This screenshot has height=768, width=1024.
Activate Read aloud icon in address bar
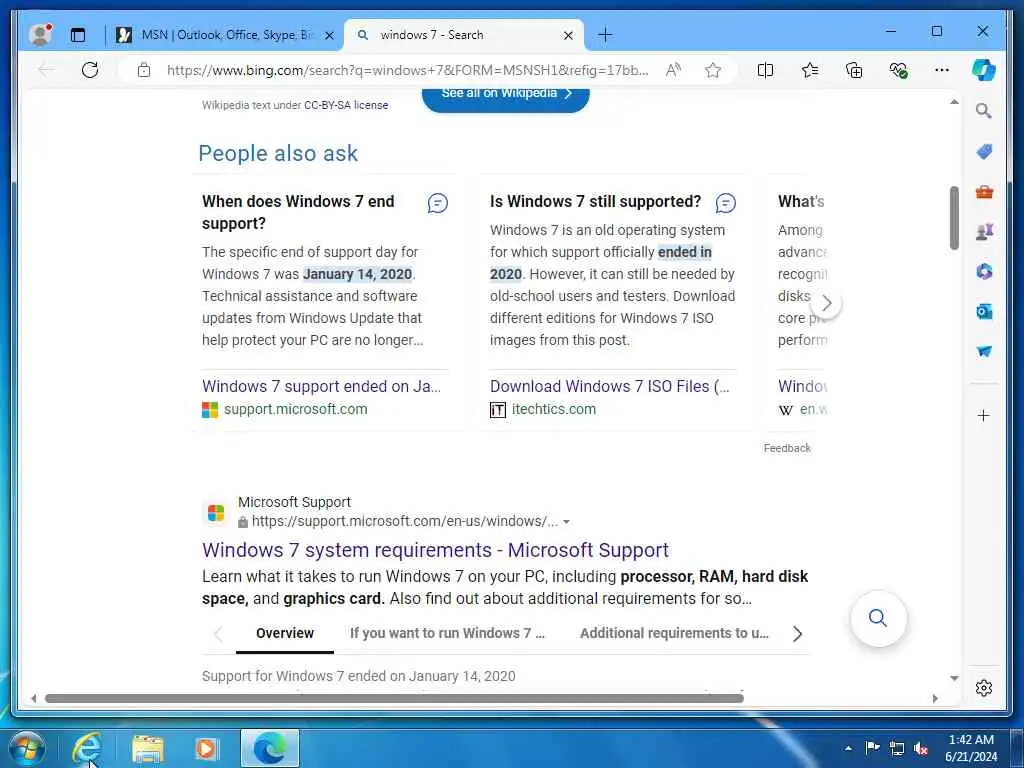pyautogui.click(x=673, y=70)
